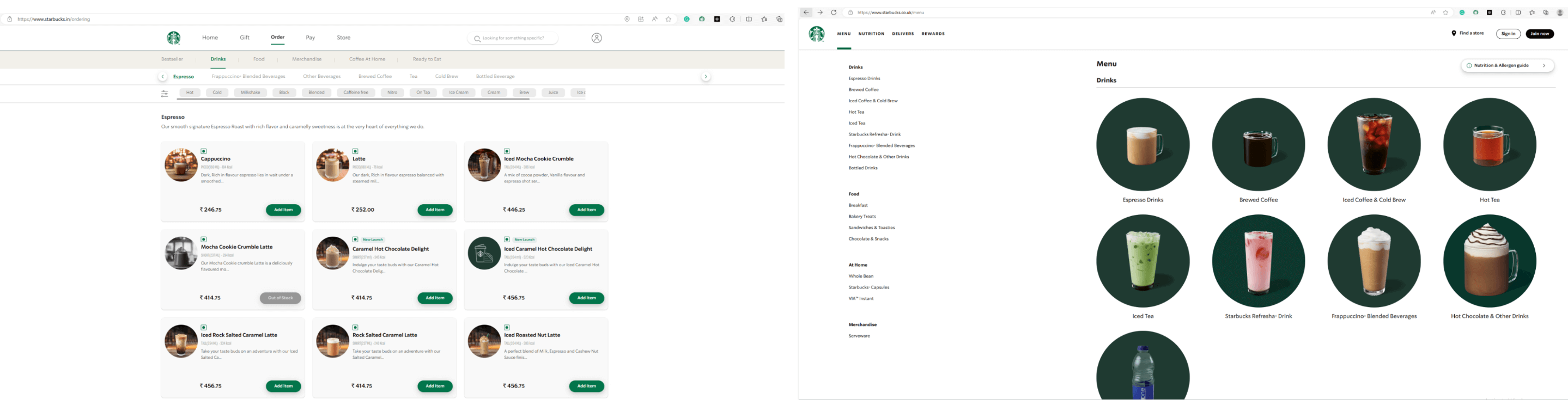Viewport: 1568px width, 418px height.
Task: Open collections icon in left browser
Action: 779,20
